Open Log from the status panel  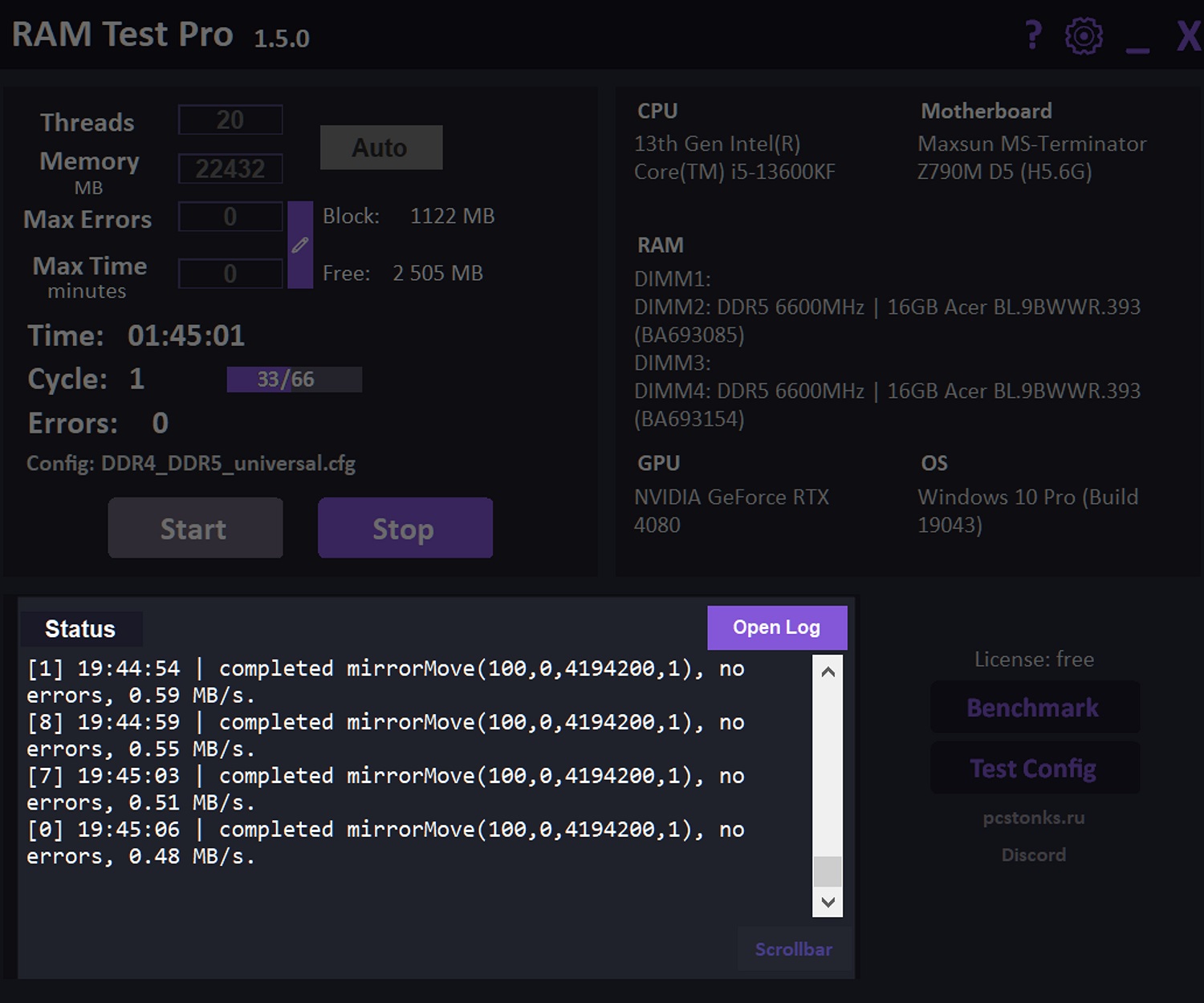776,627
